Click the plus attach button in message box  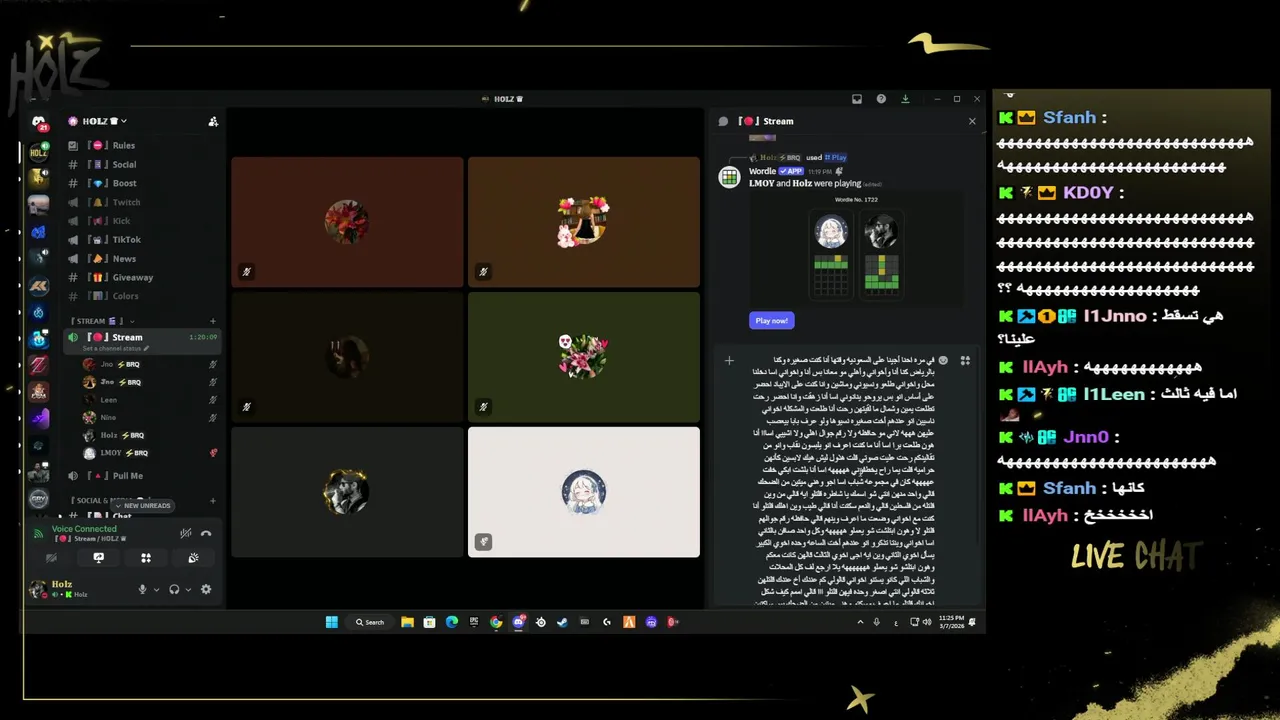pos(729,360)
